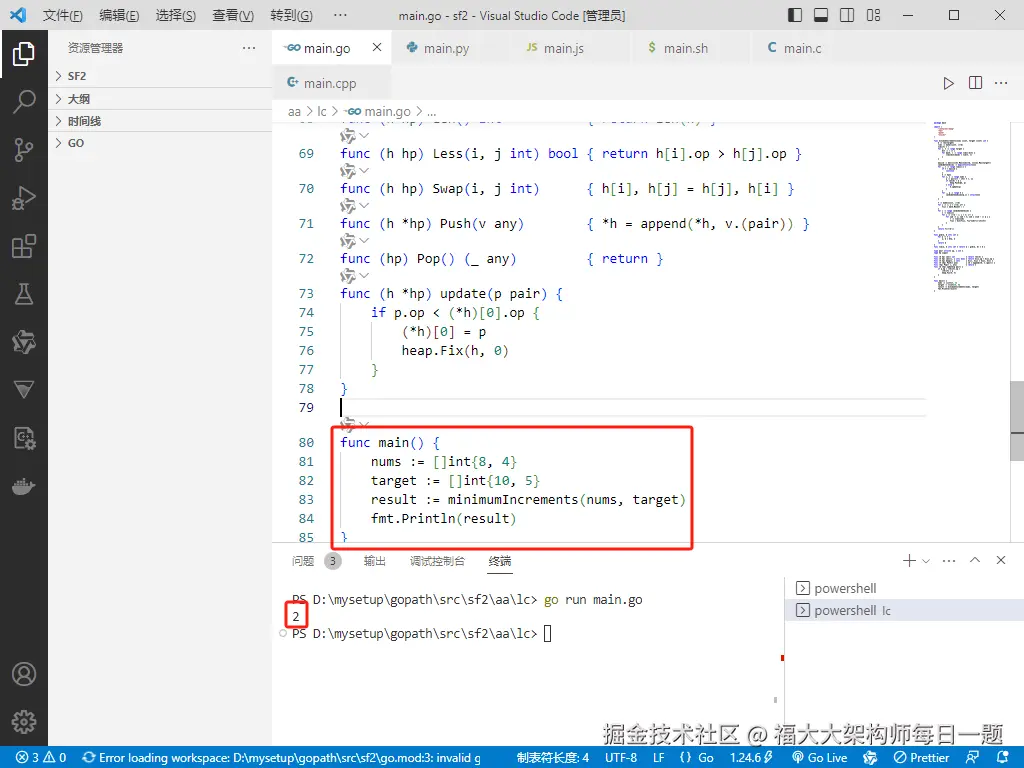Change LF end of line sequence
Viewport: 1024px width, 768px height.
pyautogui.click(x=658, y=758)
